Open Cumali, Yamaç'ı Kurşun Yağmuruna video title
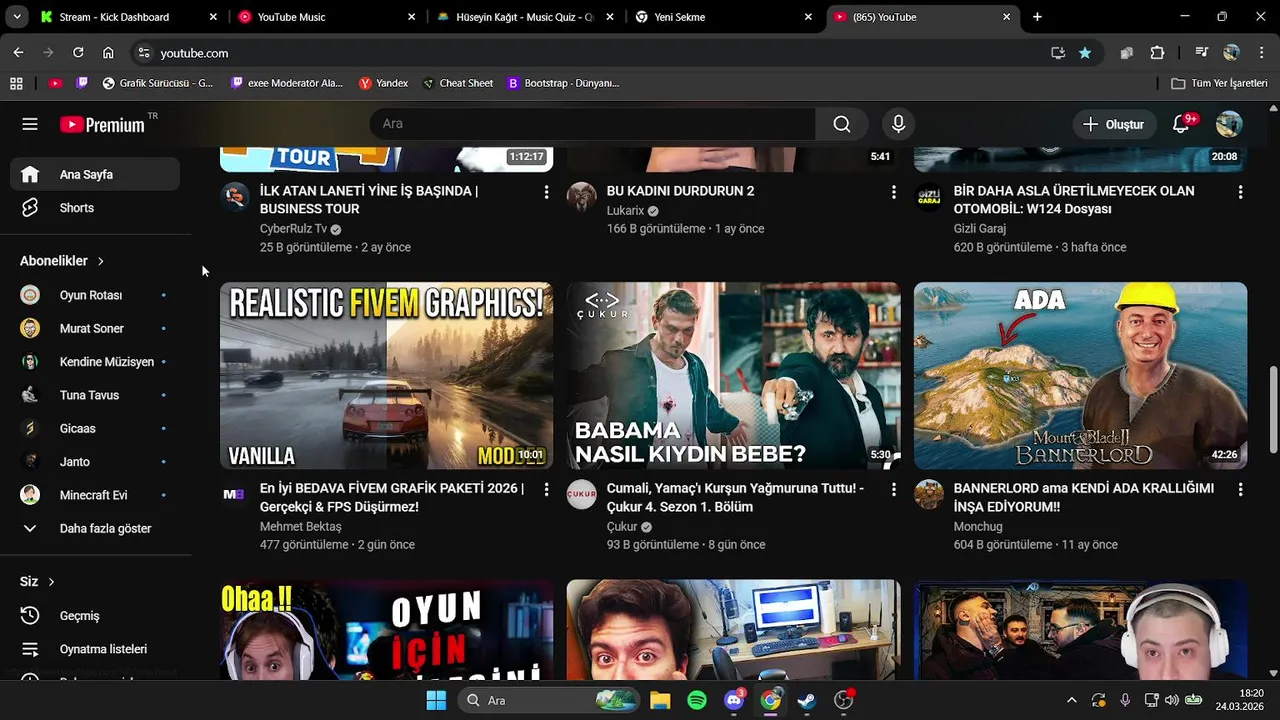 pos(735,498)
